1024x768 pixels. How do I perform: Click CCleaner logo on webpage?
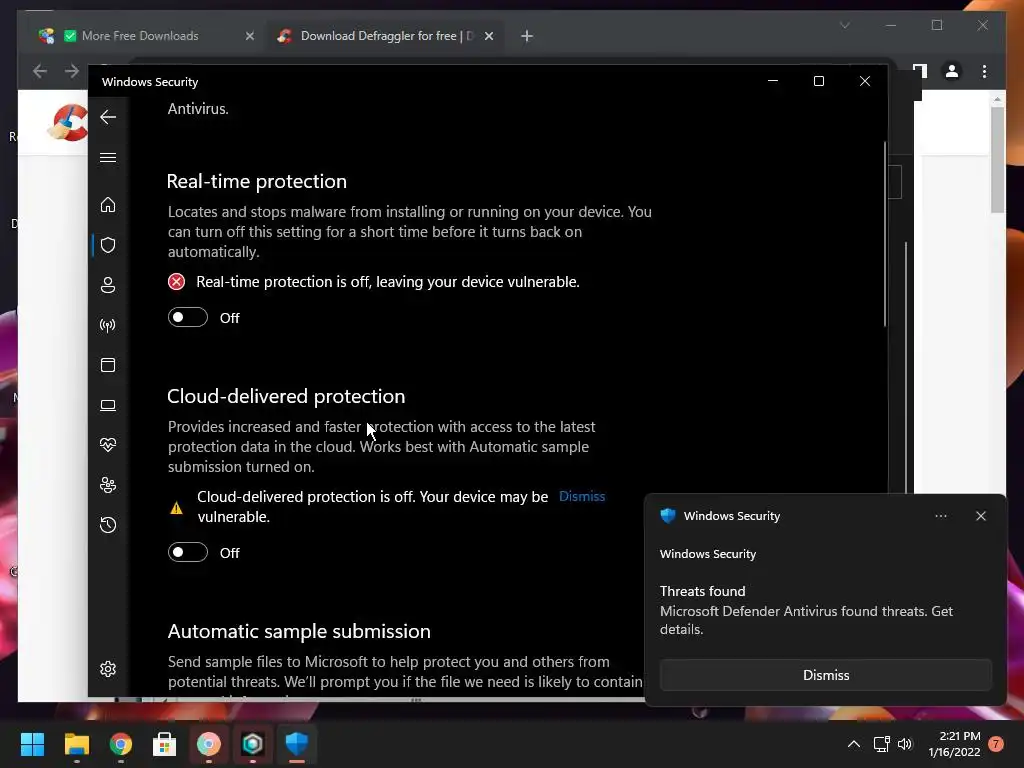coord(68,122)
